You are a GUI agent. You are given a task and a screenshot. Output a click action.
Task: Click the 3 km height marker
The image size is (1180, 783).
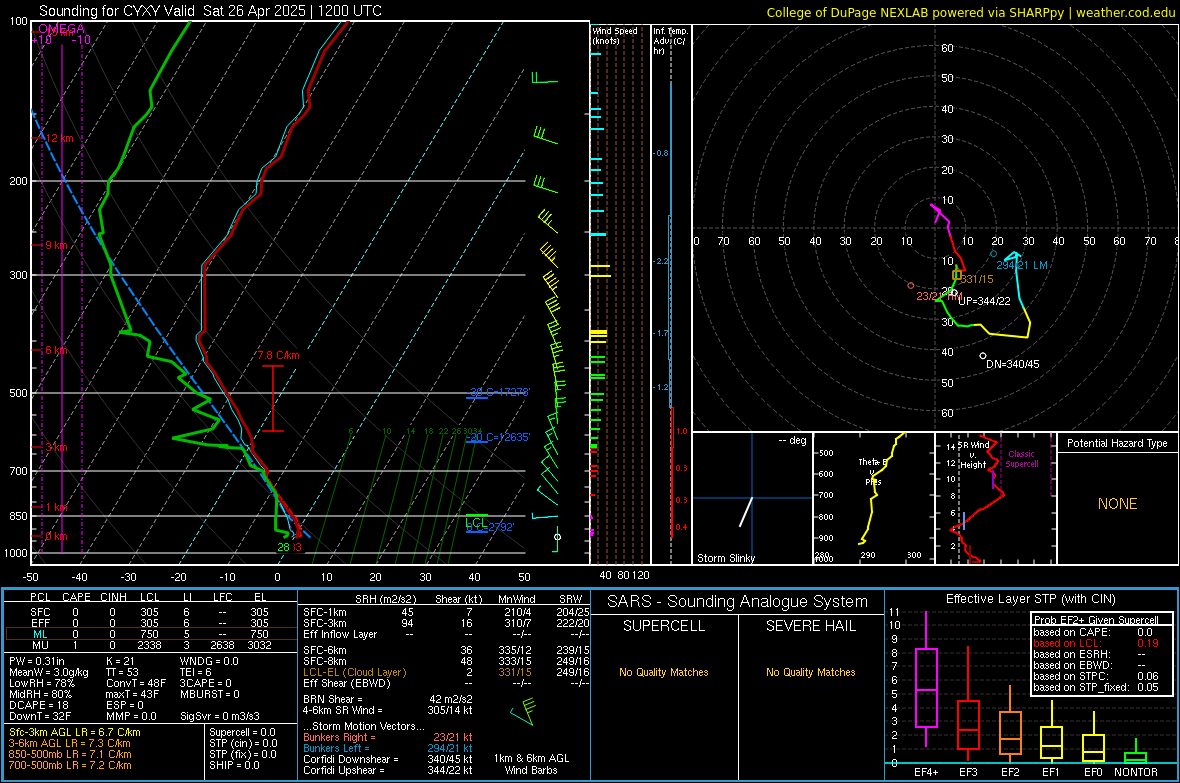[56, 447]
